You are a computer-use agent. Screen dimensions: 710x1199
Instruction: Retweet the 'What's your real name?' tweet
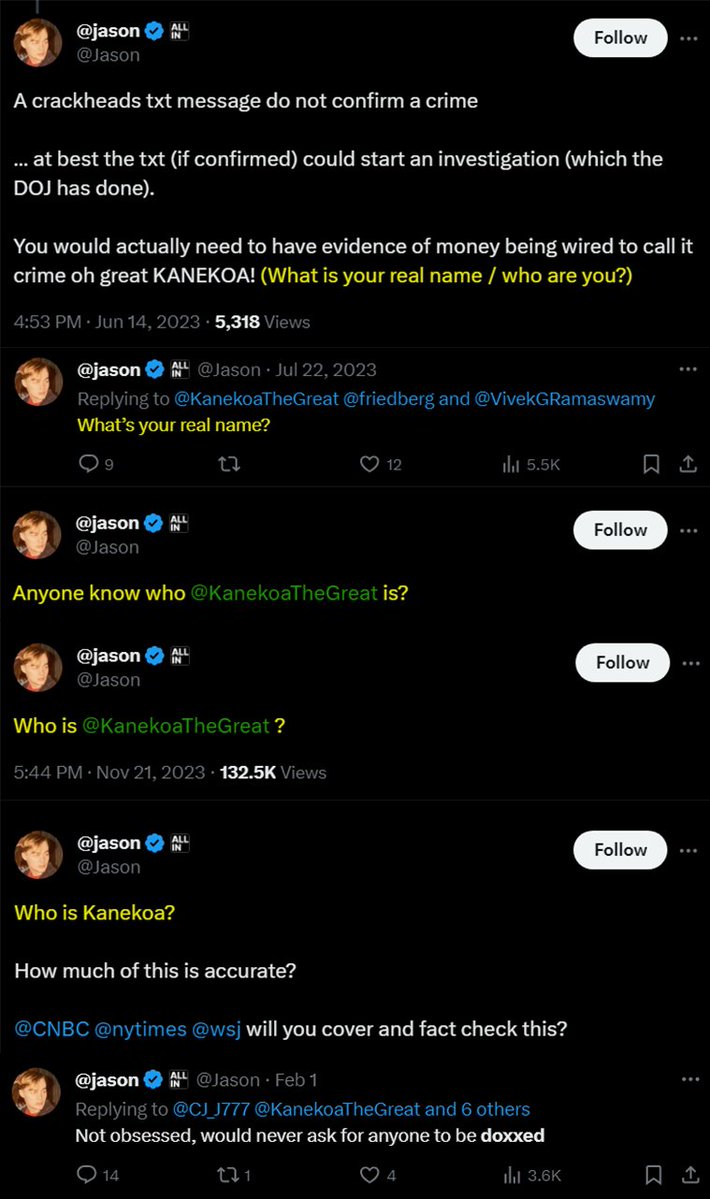click(x=229, y=464)
